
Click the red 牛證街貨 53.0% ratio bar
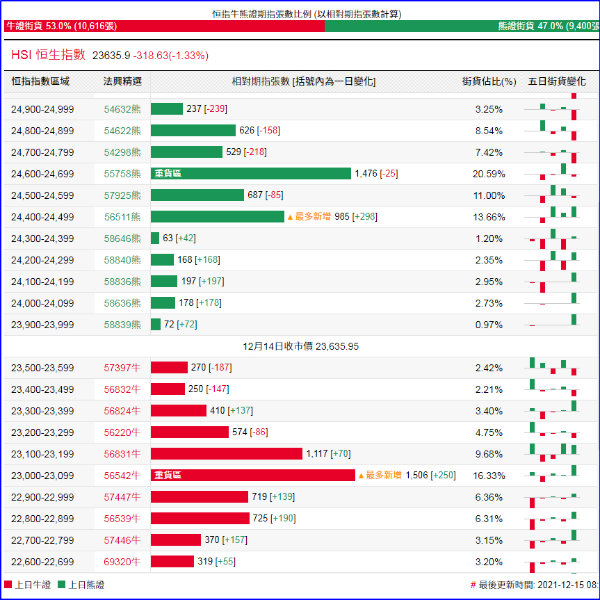(160, 26)
